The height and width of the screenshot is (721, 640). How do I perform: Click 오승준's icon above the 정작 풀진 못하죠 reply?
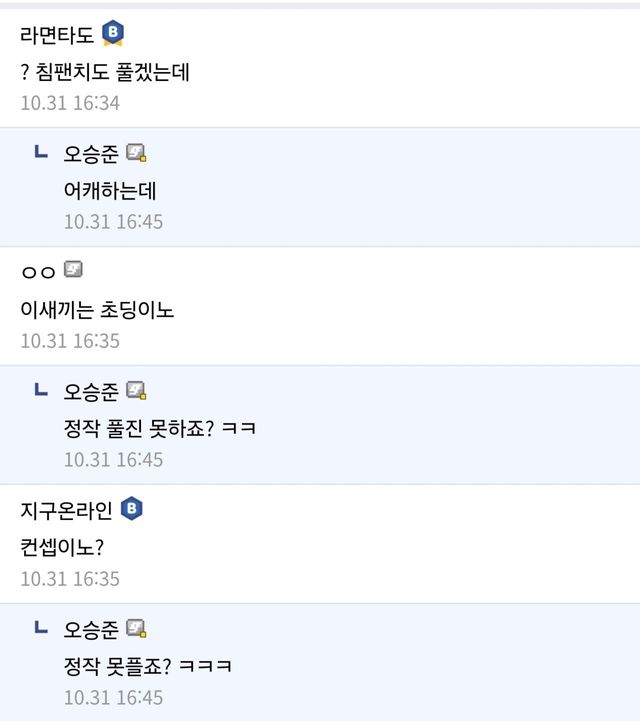[x=136, y=391]
